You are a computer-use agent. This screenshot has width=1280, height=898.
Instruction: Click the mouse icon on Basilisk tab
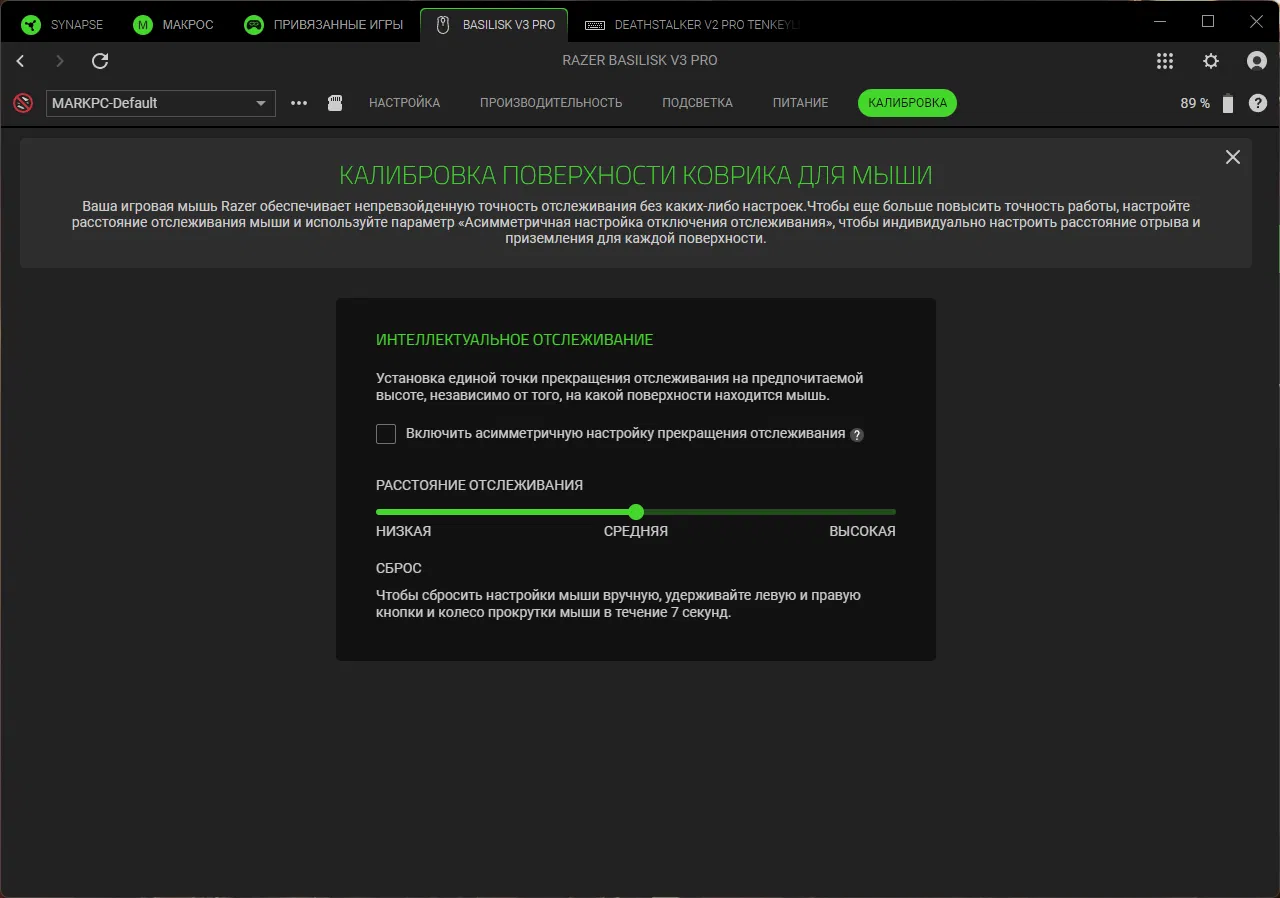point(442,24)
